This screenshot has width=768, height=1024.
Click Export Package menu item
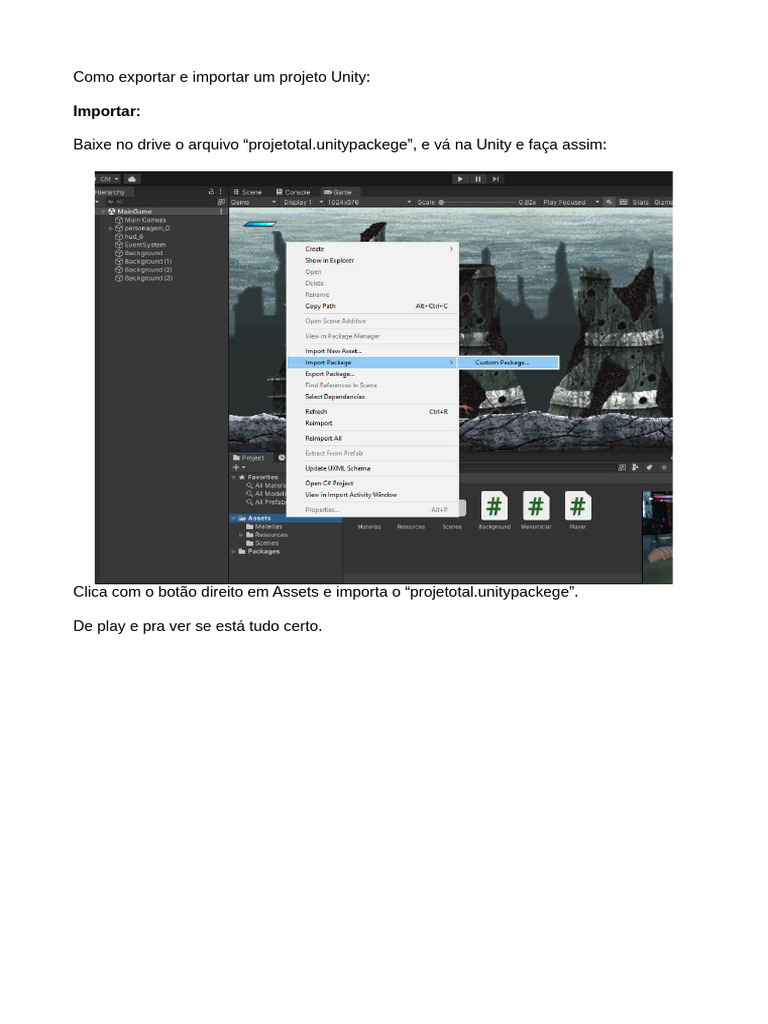pos(373,374)
